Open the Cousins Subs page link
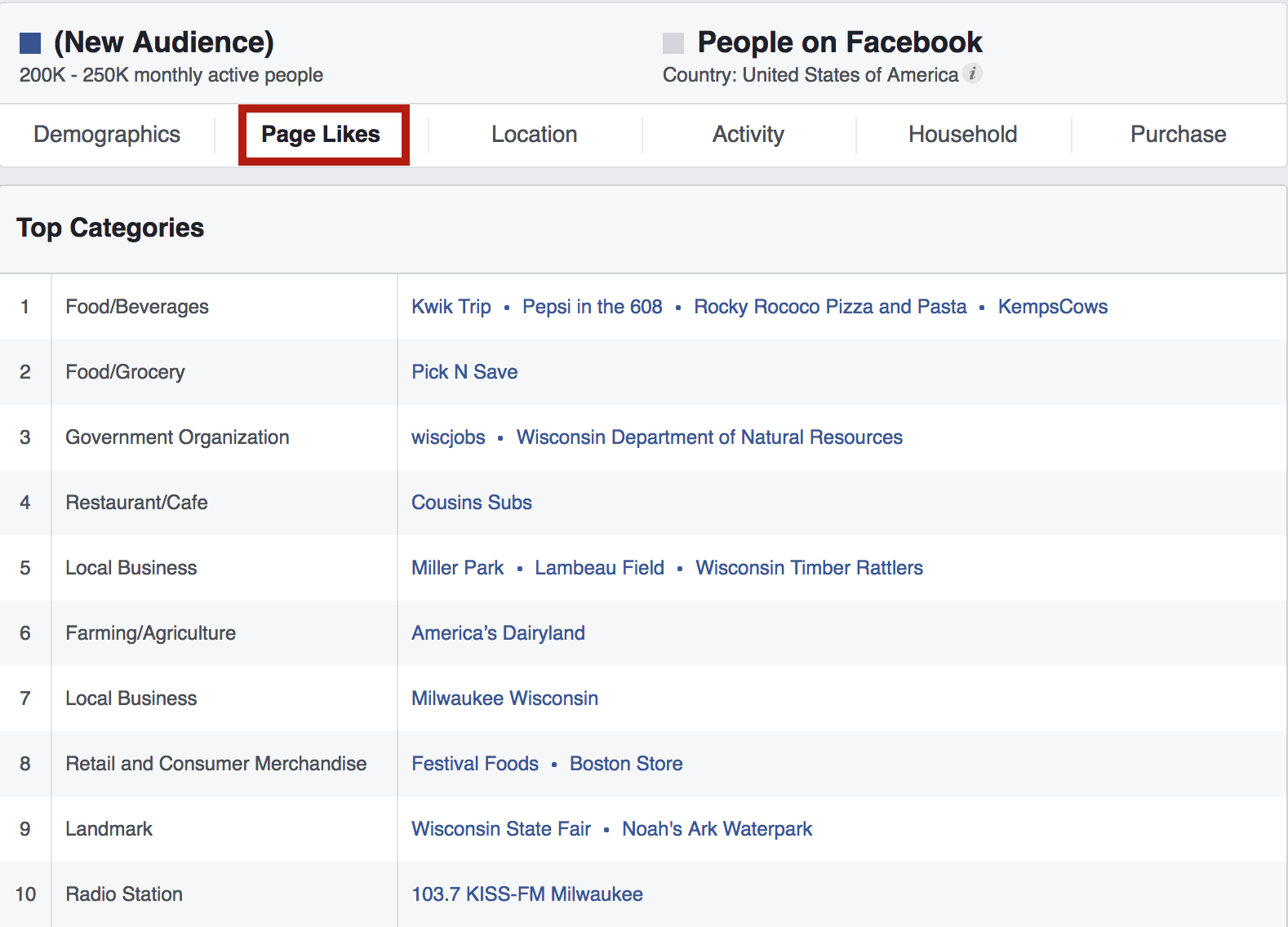Viewport: 1288px width, 927px height. tap(472, 503)
